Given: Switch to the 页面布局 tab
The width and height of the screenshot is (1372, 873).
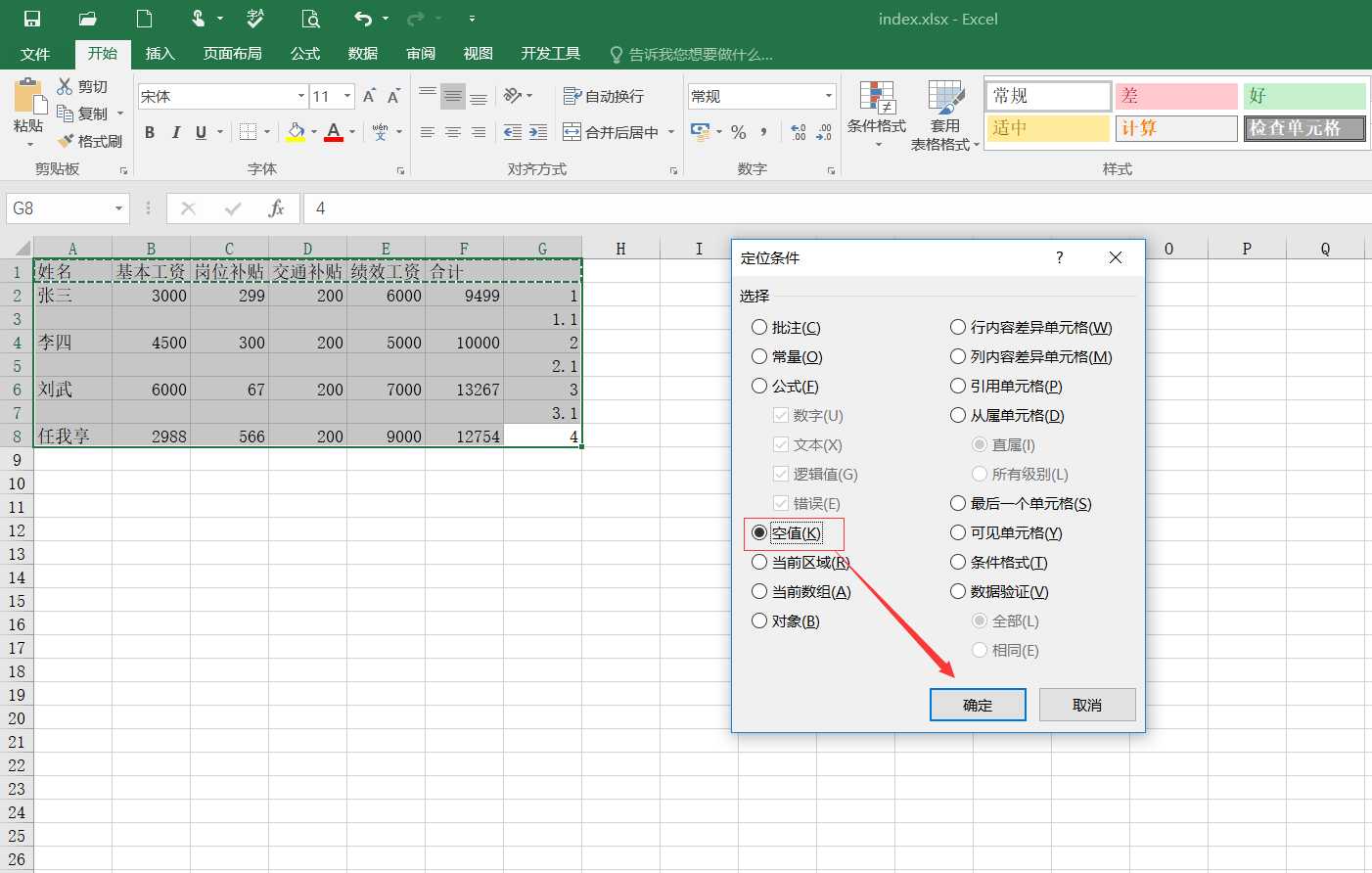Looking at the screenshot, I should tap(232, 54).
